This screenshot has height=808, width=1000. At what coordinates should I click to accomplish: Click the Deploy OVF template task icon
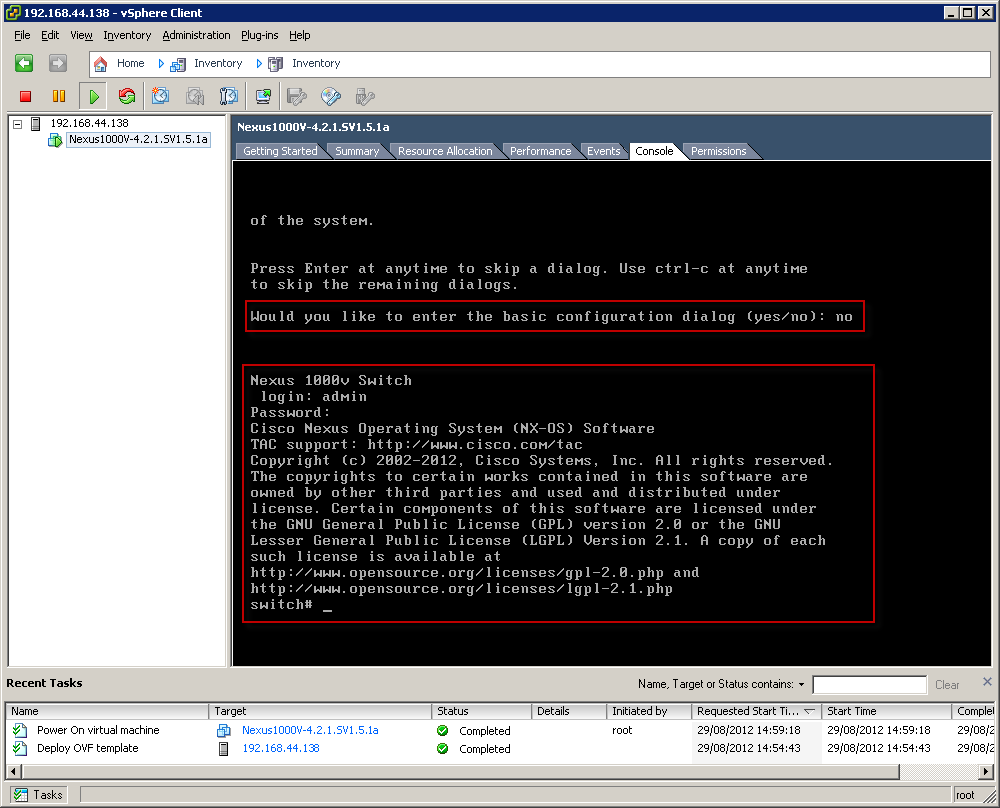[20, 748]
